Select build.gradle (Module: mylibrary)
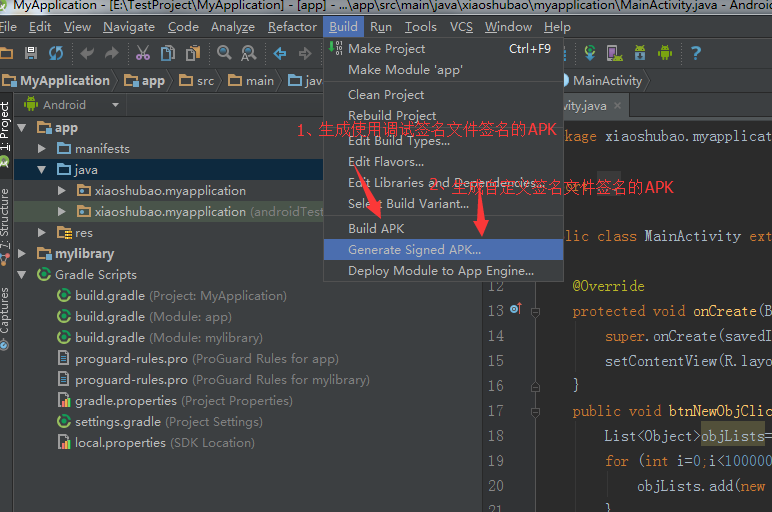Screen dimensions: 772x512 click(160, 338)
